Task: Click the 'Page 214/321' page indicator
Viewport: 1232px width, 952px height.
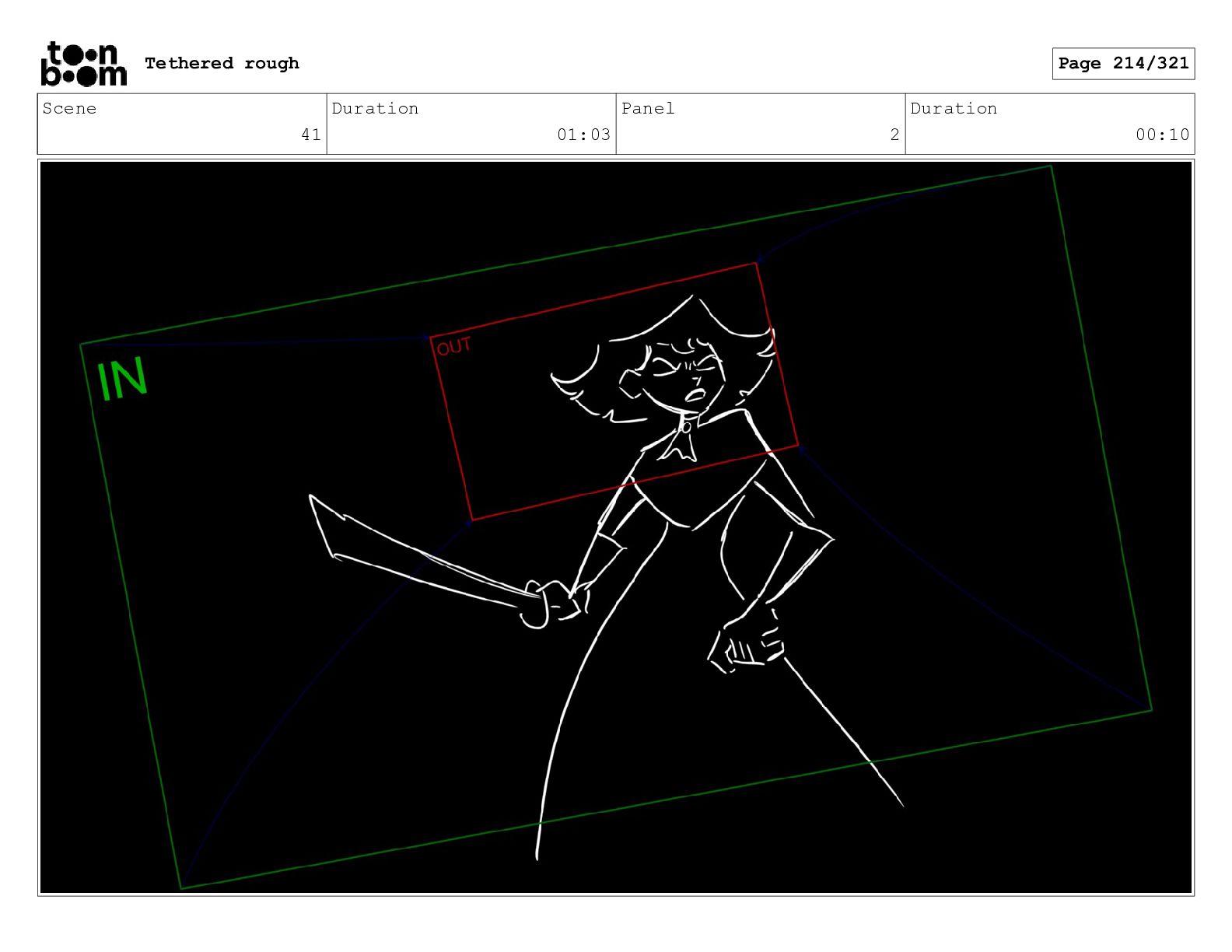Action: [1123, 63]
